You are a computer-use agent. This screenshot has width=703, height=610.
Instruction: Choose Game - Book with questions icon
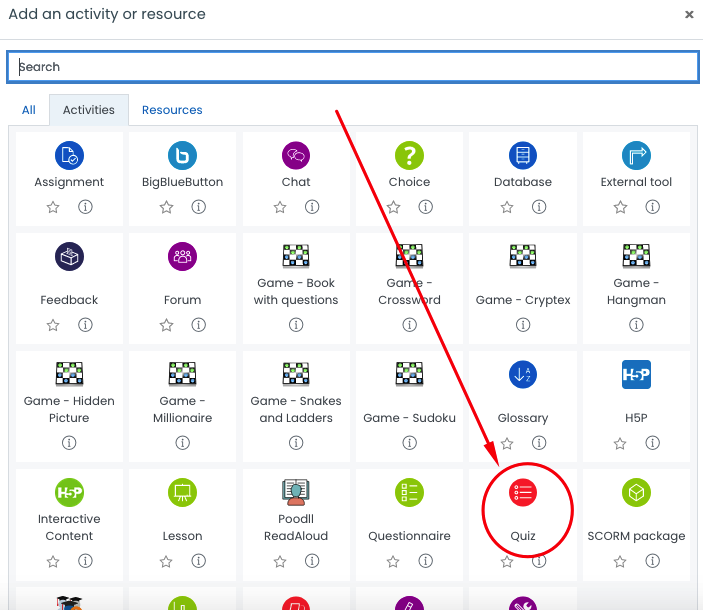tap(296, 256)
